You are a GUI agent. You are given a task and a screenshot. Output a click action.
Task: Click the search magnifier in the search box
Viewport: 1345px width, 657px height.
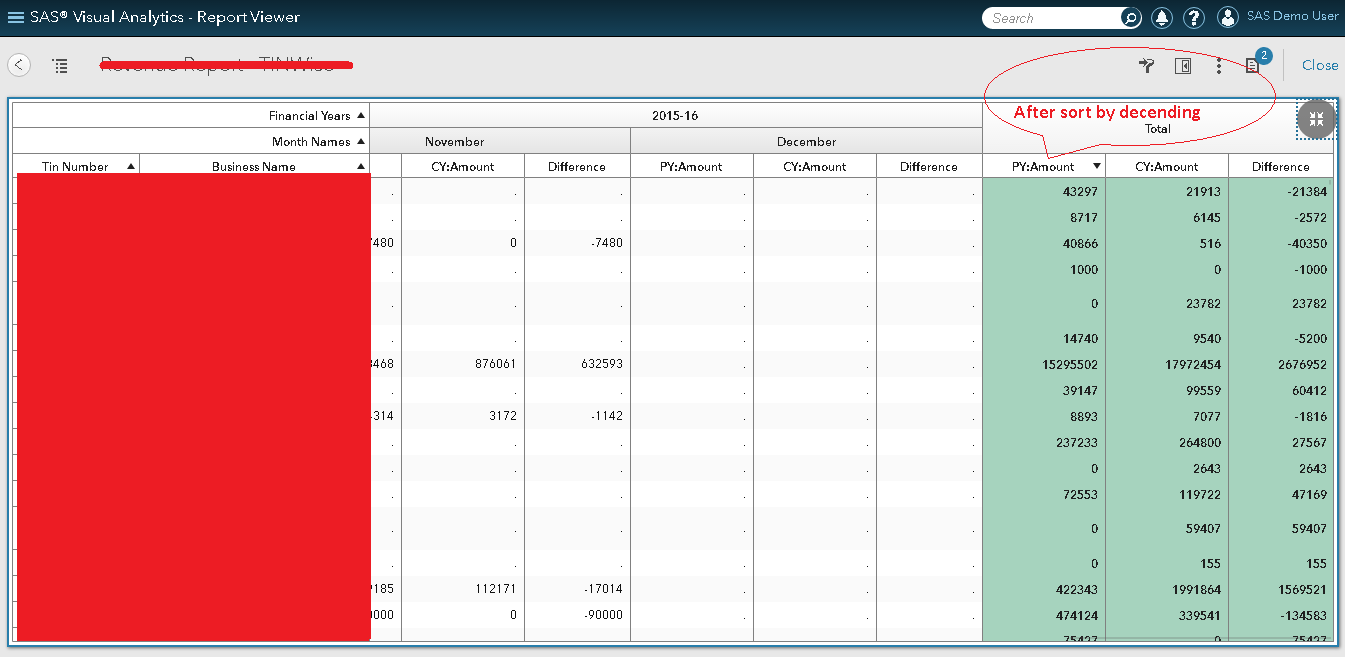pos(1129,17)
